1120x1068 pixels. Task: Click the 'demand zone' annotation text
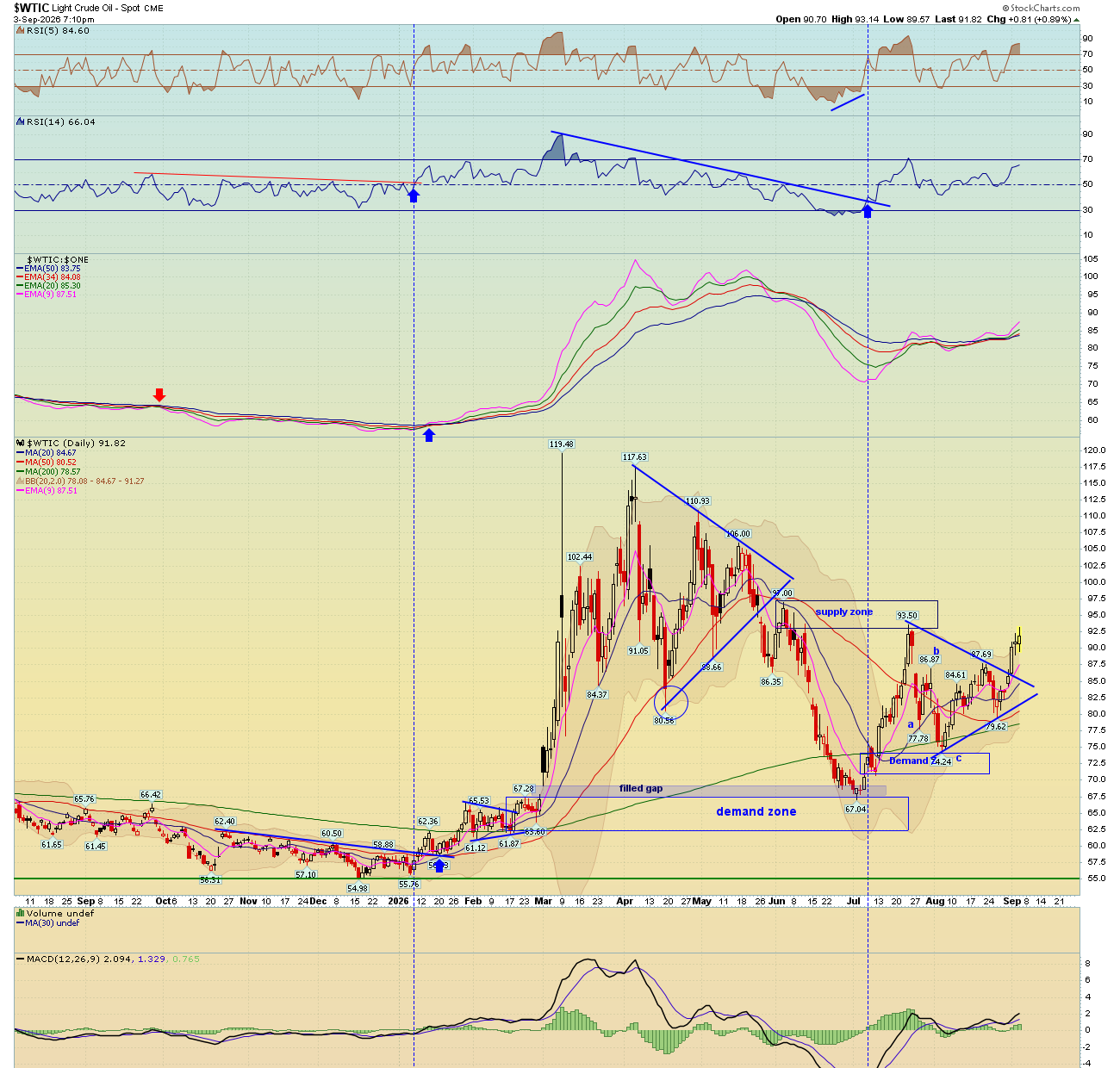tap(756, 811)
